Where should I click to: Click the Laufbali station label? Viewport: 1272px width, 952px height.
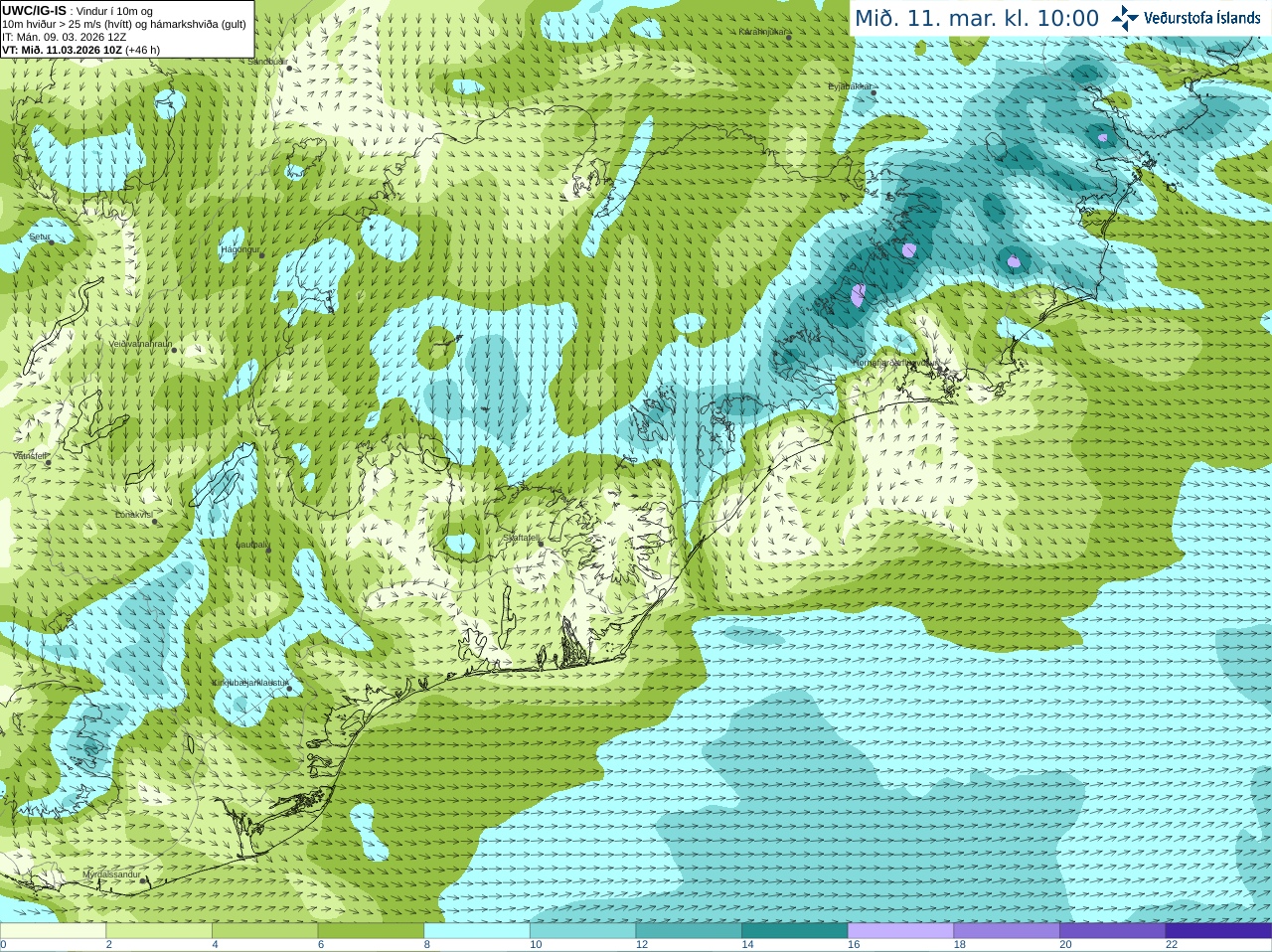tap(250, 545)
